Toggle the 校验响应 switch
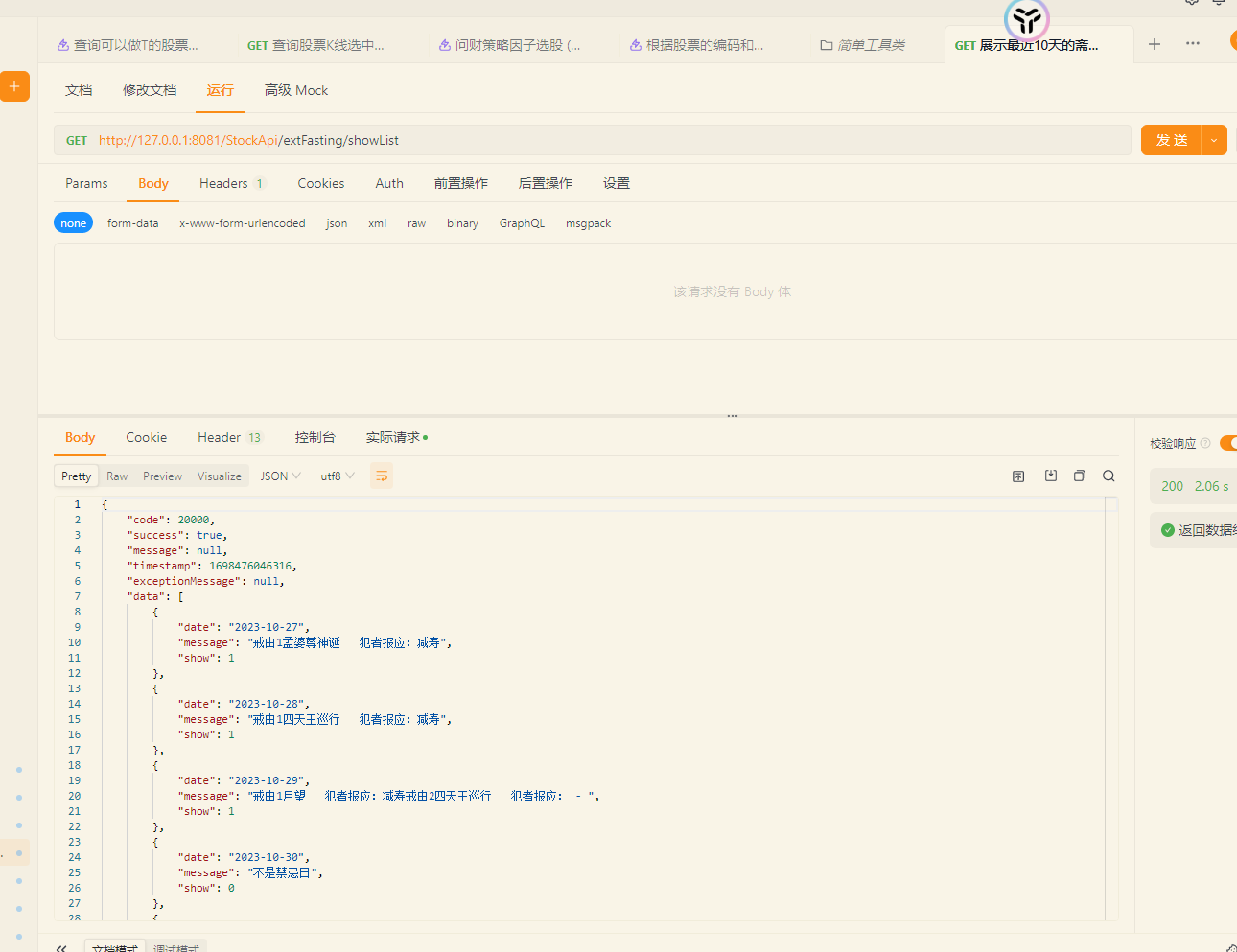This screenshot has width=1237, height=952. (x=1228, y=443)
